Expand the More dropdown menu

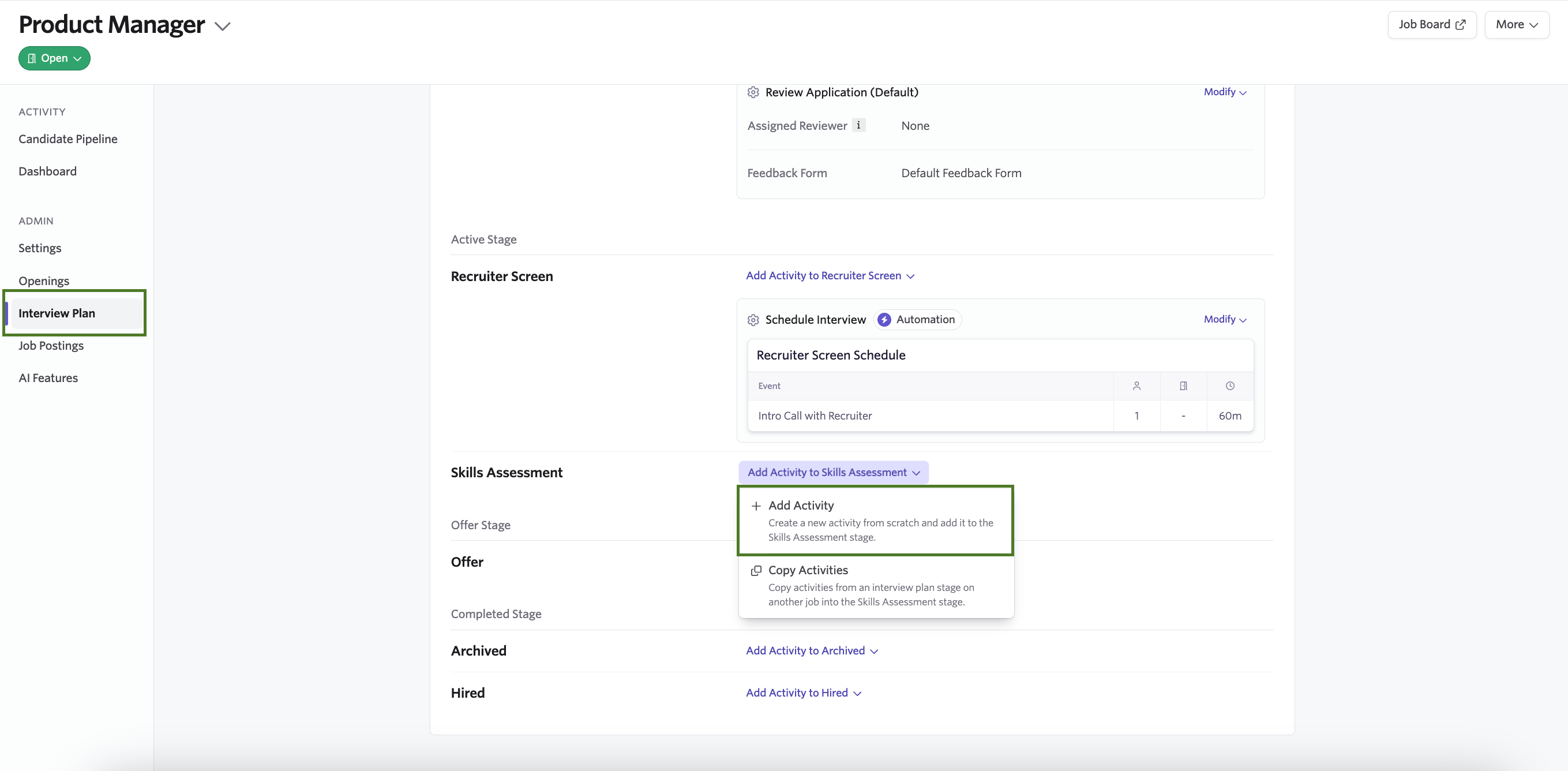point(1516,24)
